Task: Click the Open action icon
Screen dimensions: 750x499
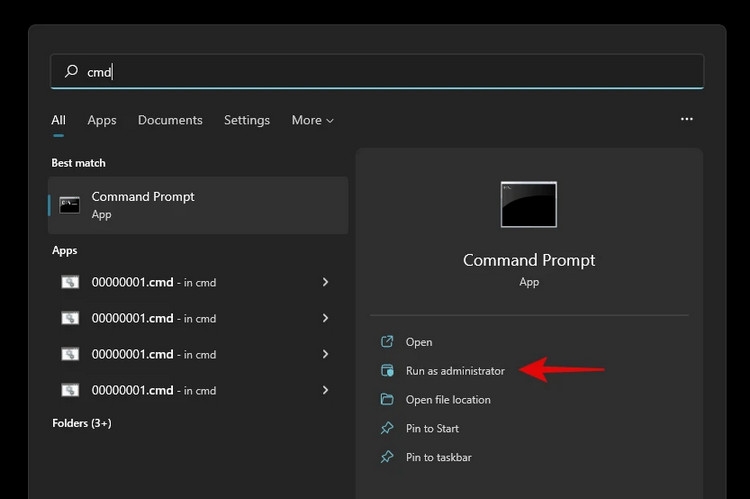Action: click(x=387, y=342)
